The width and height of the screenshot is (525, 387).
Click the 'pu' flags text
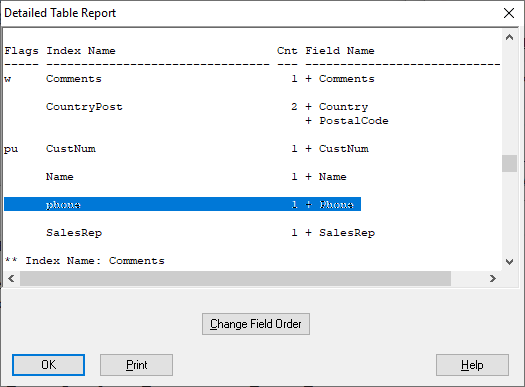(11, 149)
